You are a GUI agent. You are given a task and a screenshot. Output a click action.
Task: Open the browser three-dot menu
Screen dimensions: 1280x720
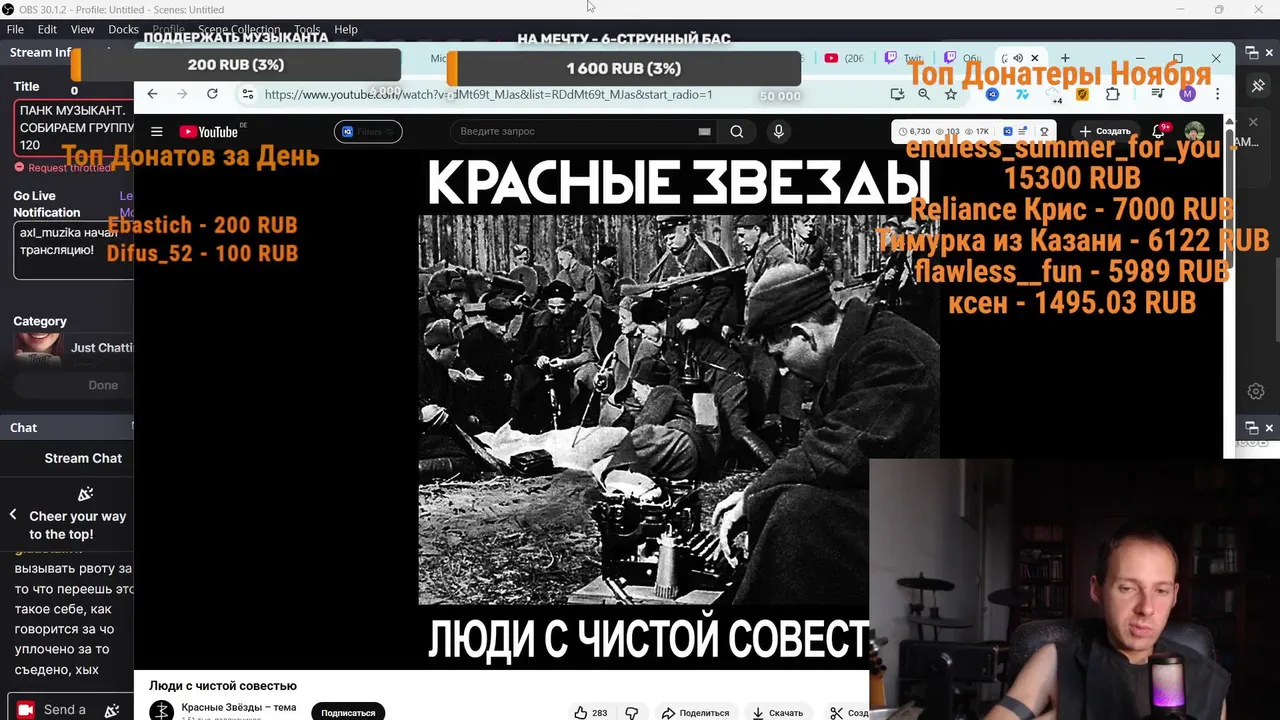pos(1217,94)
